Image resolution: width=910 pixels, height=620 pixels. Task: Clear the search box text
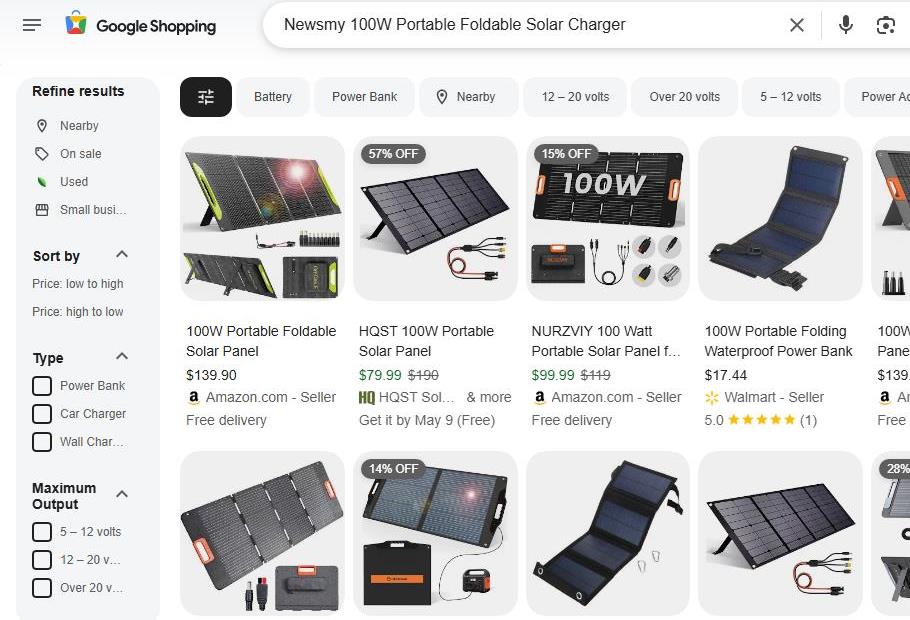pyautogui.click(x=797, y=25)
